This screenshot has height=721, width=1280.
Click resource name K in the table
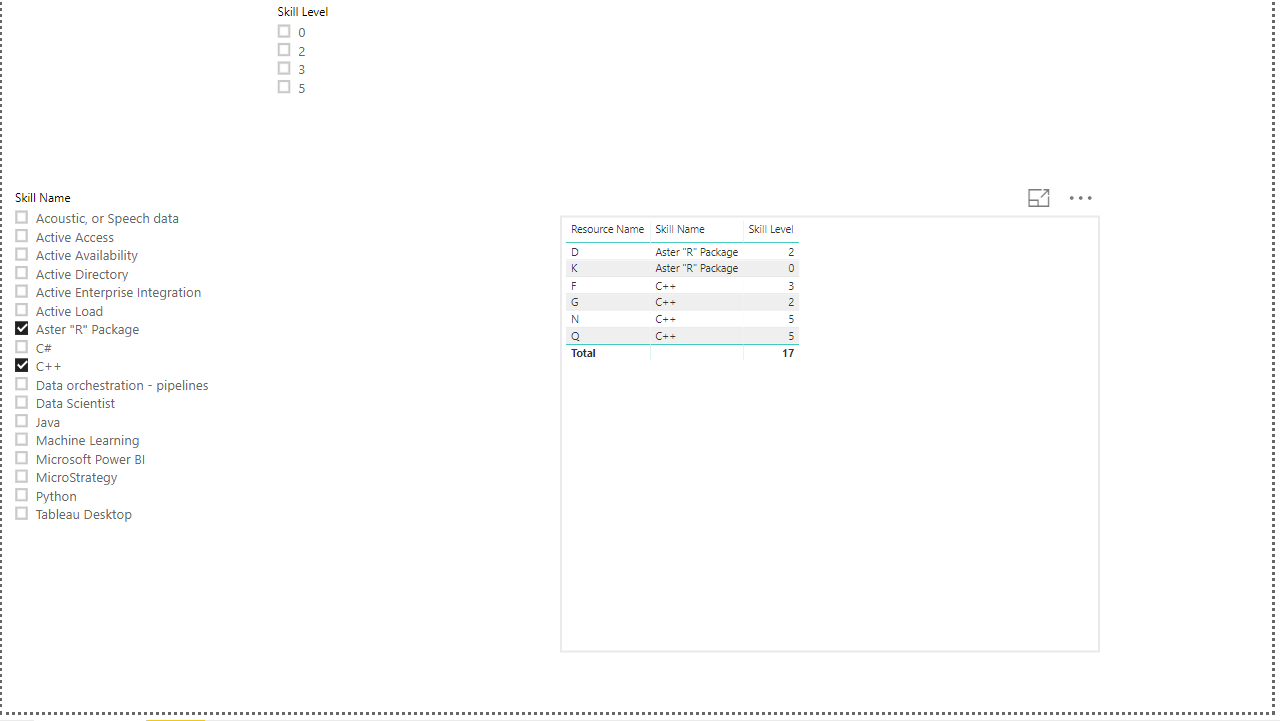coord(574,268)
